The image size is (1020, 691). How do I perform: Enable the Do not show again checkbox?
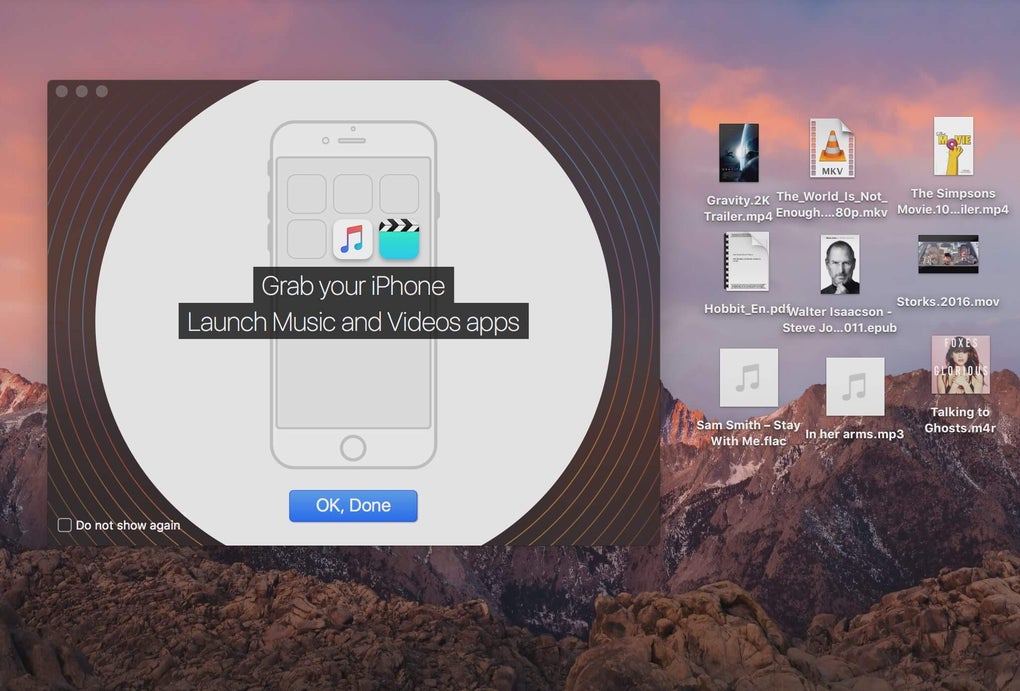pyautogui.click(x=64, y=525)
